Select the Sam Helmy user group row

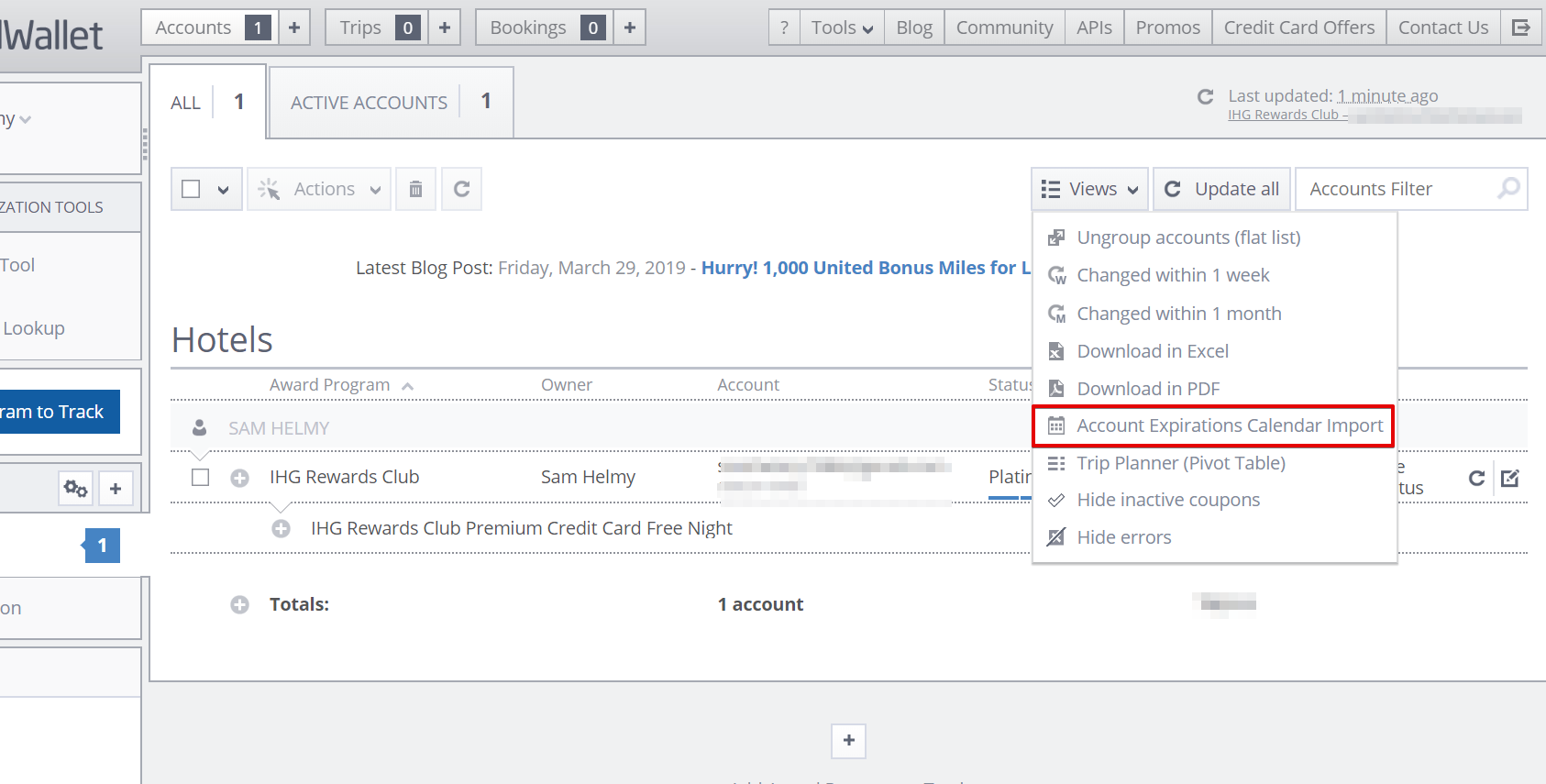point(848,428)
